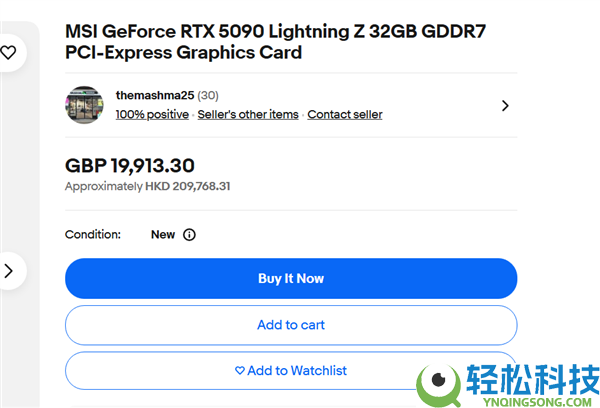Screen dimensions: 600x408
Task: Expand seller details chevron arrow
Action: 505,106
